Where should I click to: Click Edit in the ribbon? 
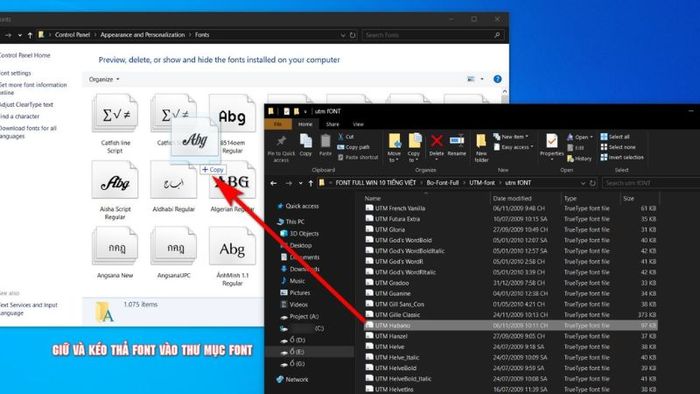pyautogui.click(x=575, y=148)
